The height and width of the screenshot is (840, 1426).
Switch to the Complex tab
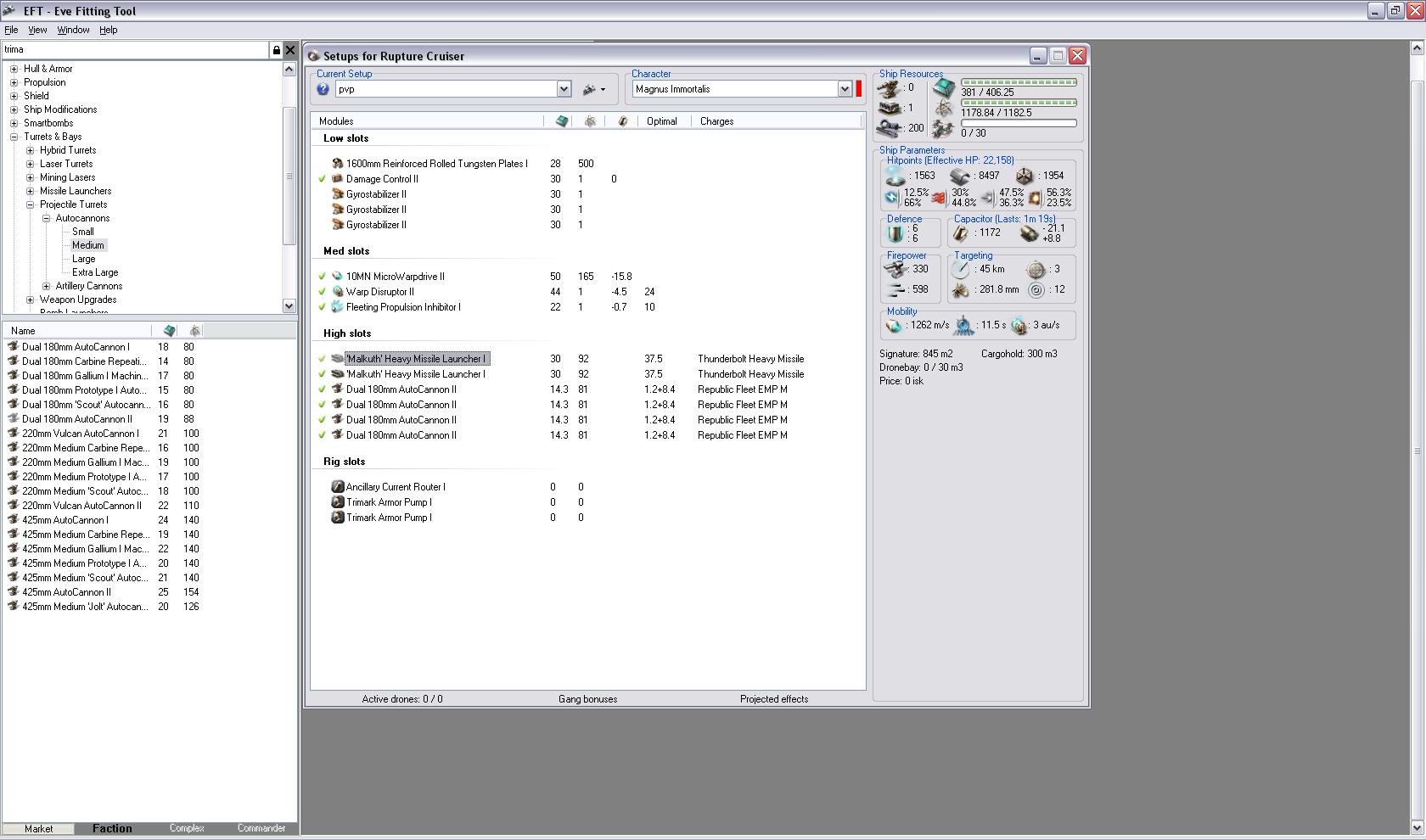[x=187, y=828]
